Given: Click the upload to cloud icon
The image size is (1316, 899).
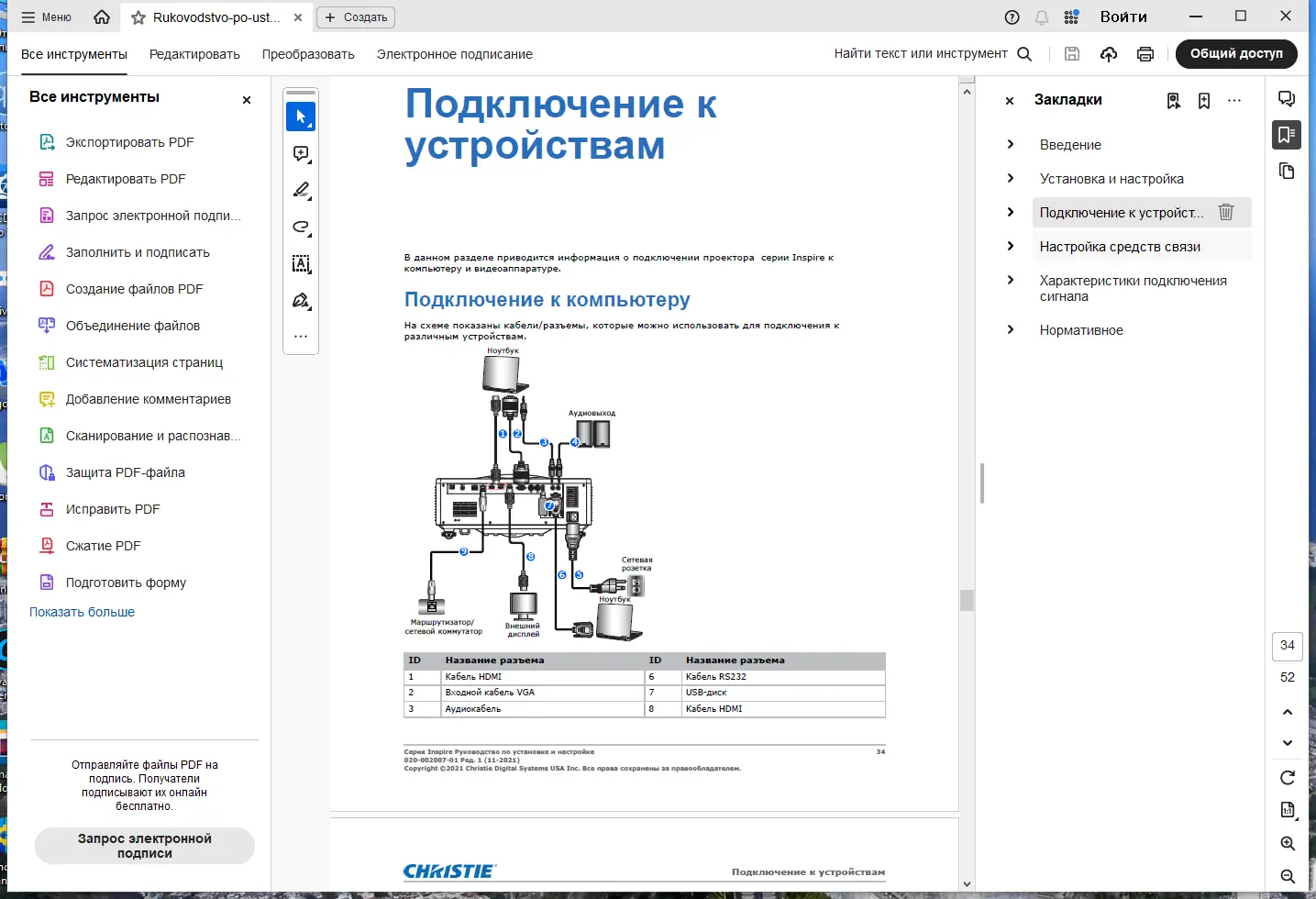Looking at the screenshot, I should (1109, 54).
